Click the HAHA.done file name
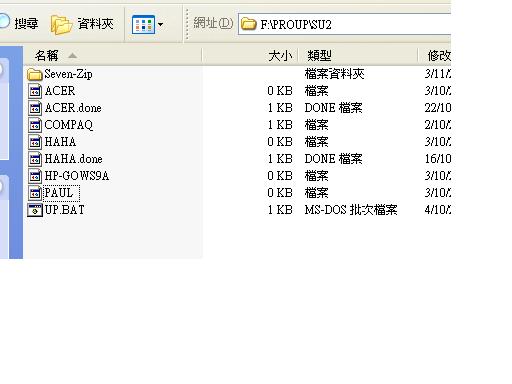Screen dimensions: 512x384 [x=73, y=159]
